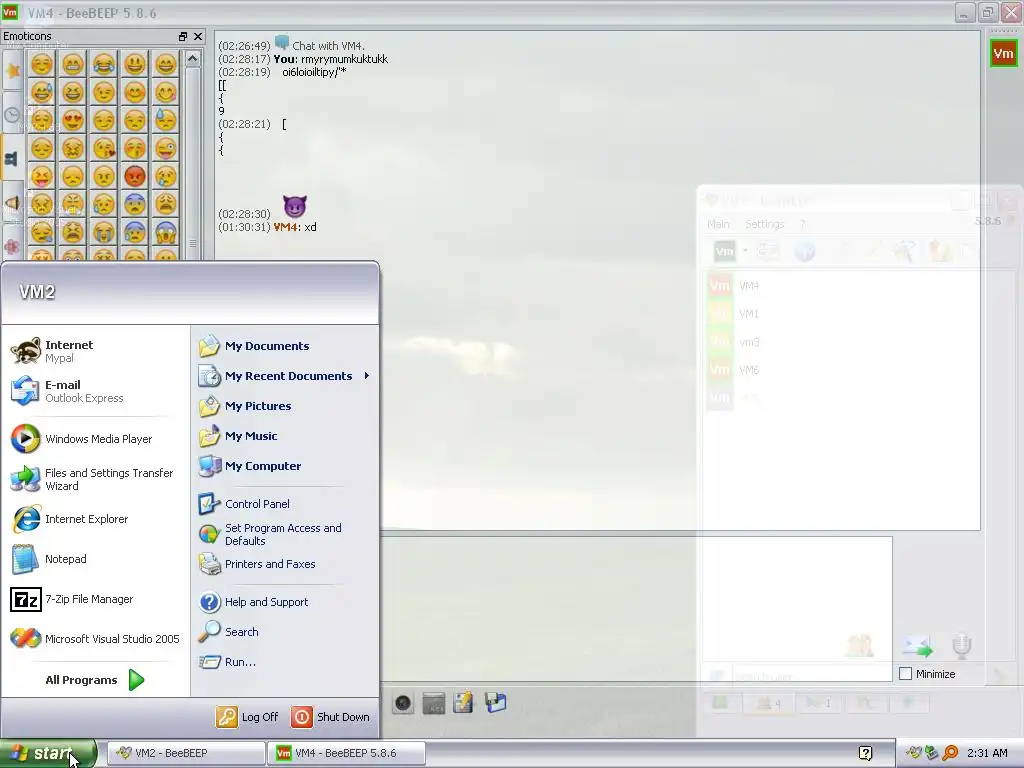Insert the screaming face emoticon
Image resolution: width=1024 pixels, height=768 pixels.
166,232
